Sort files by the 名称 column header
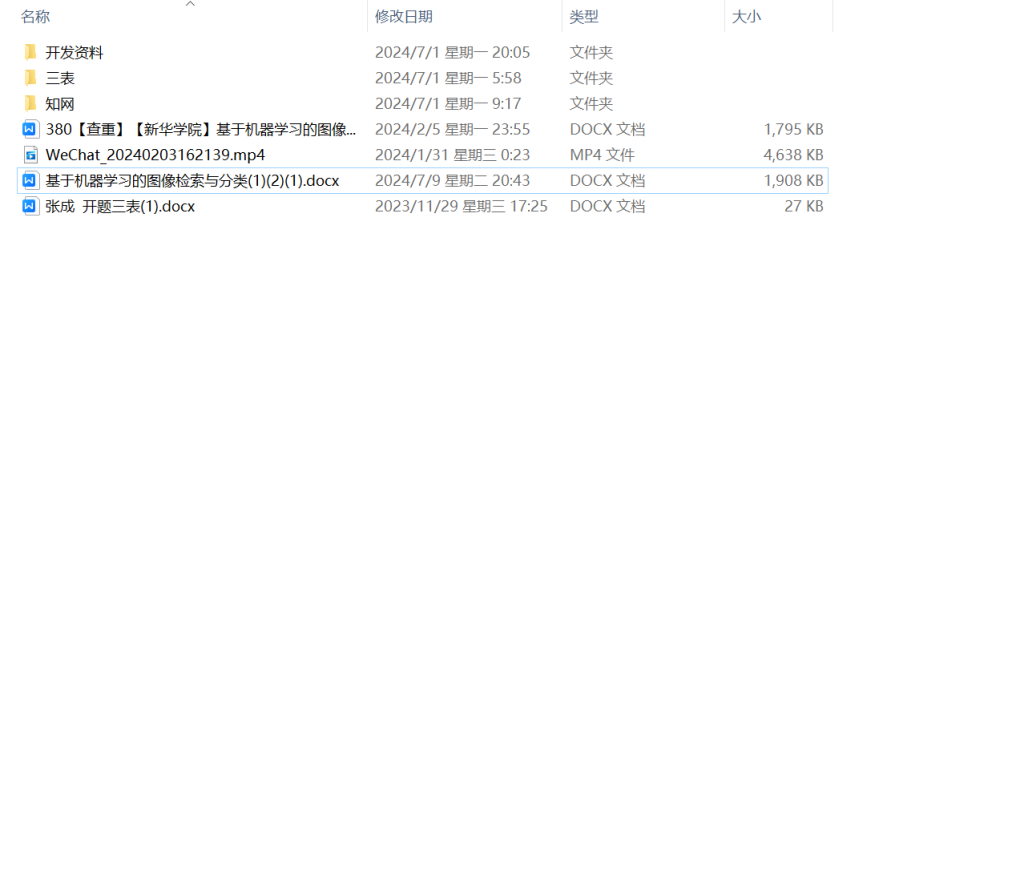This screenshot has height=878, width=1024. [x=36, y=17]
